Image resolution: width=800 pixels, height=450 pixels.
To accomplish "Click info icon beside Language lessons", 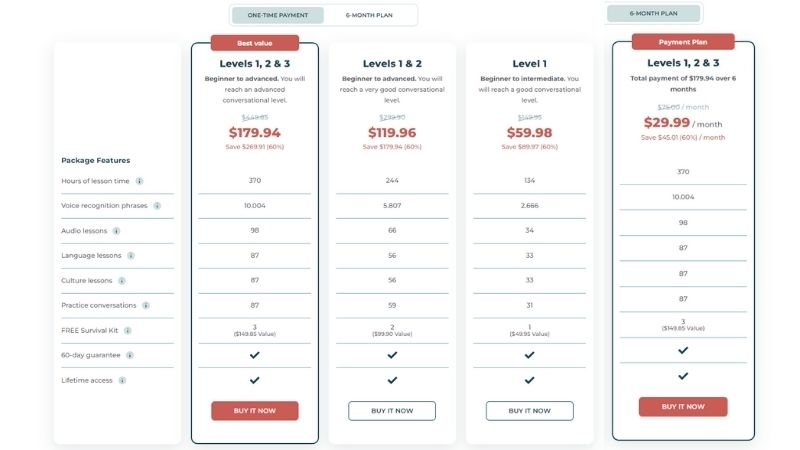I will click(131, 256).
